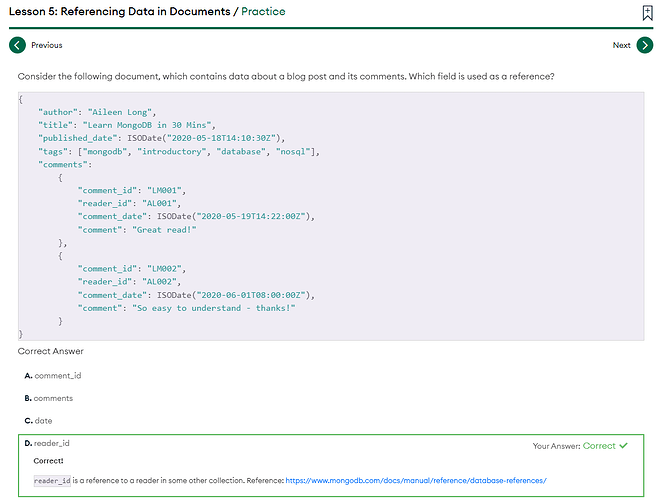Viewport: 659px width, 500px height.
Task: Click the Correct Answer heading
Action: click(x=51, y=351)
